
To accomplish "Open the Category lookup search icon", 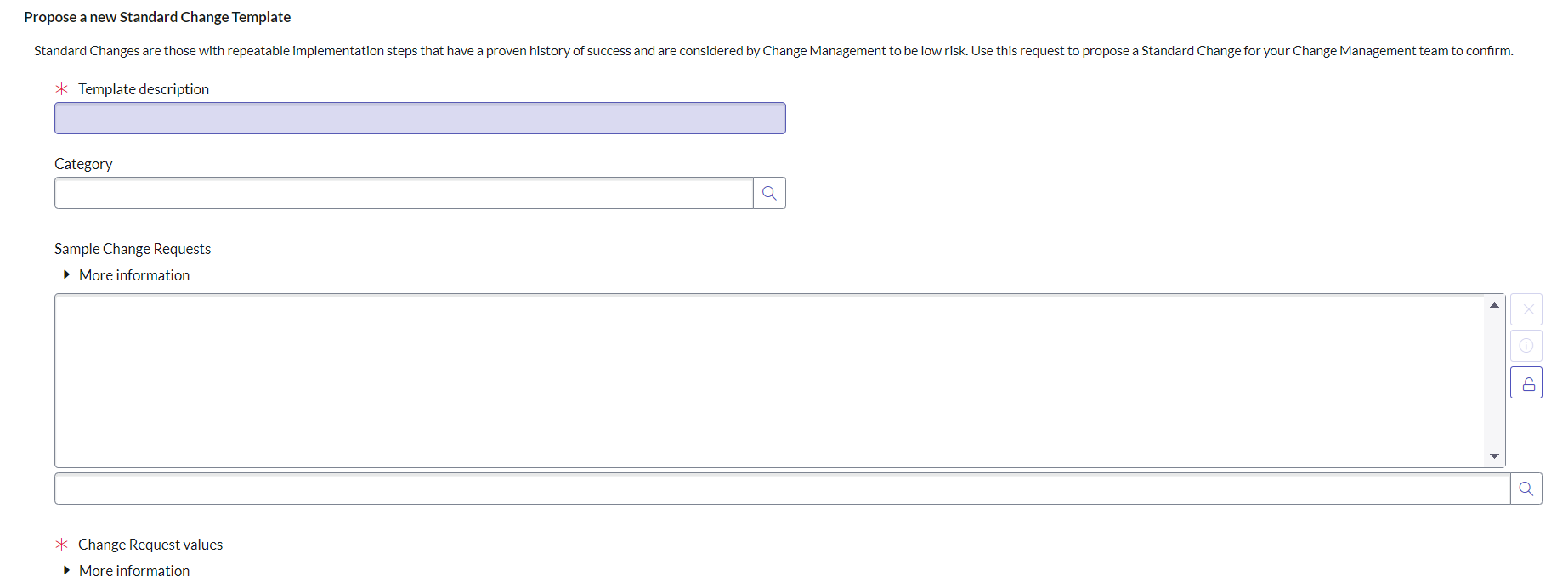I will coord(769,193).
